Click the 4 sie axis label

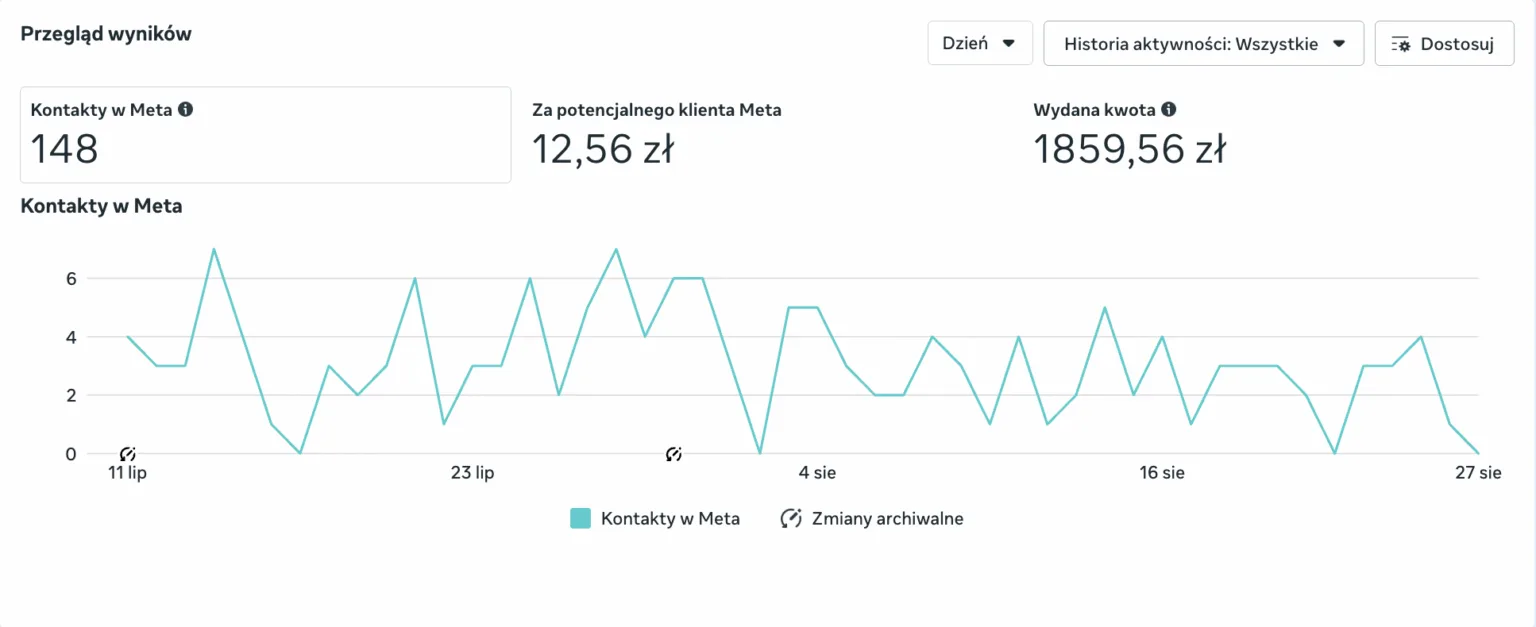(x=817, y=473)
